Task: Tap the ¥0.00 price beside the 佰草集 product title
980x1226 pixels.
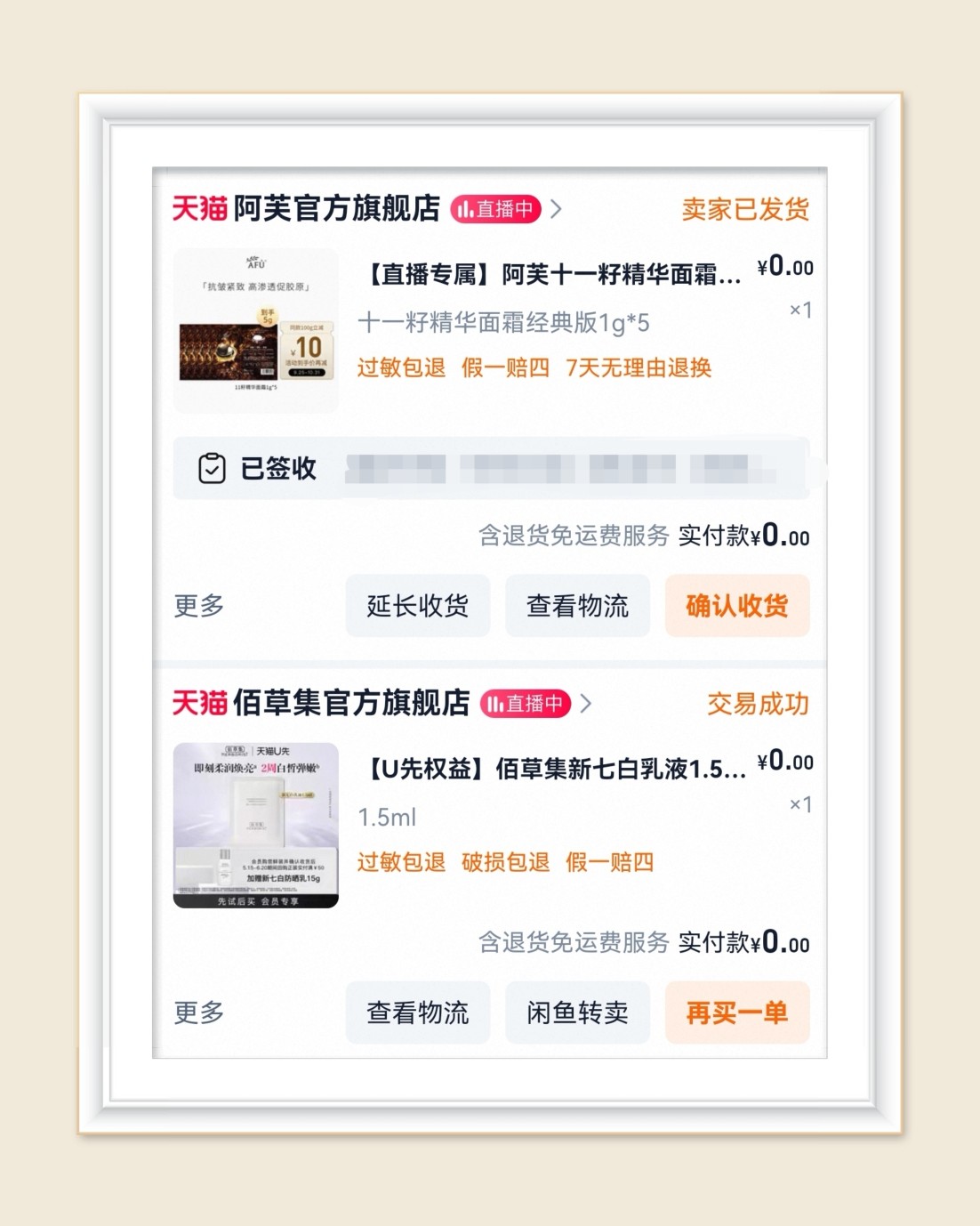Action: 785,761
